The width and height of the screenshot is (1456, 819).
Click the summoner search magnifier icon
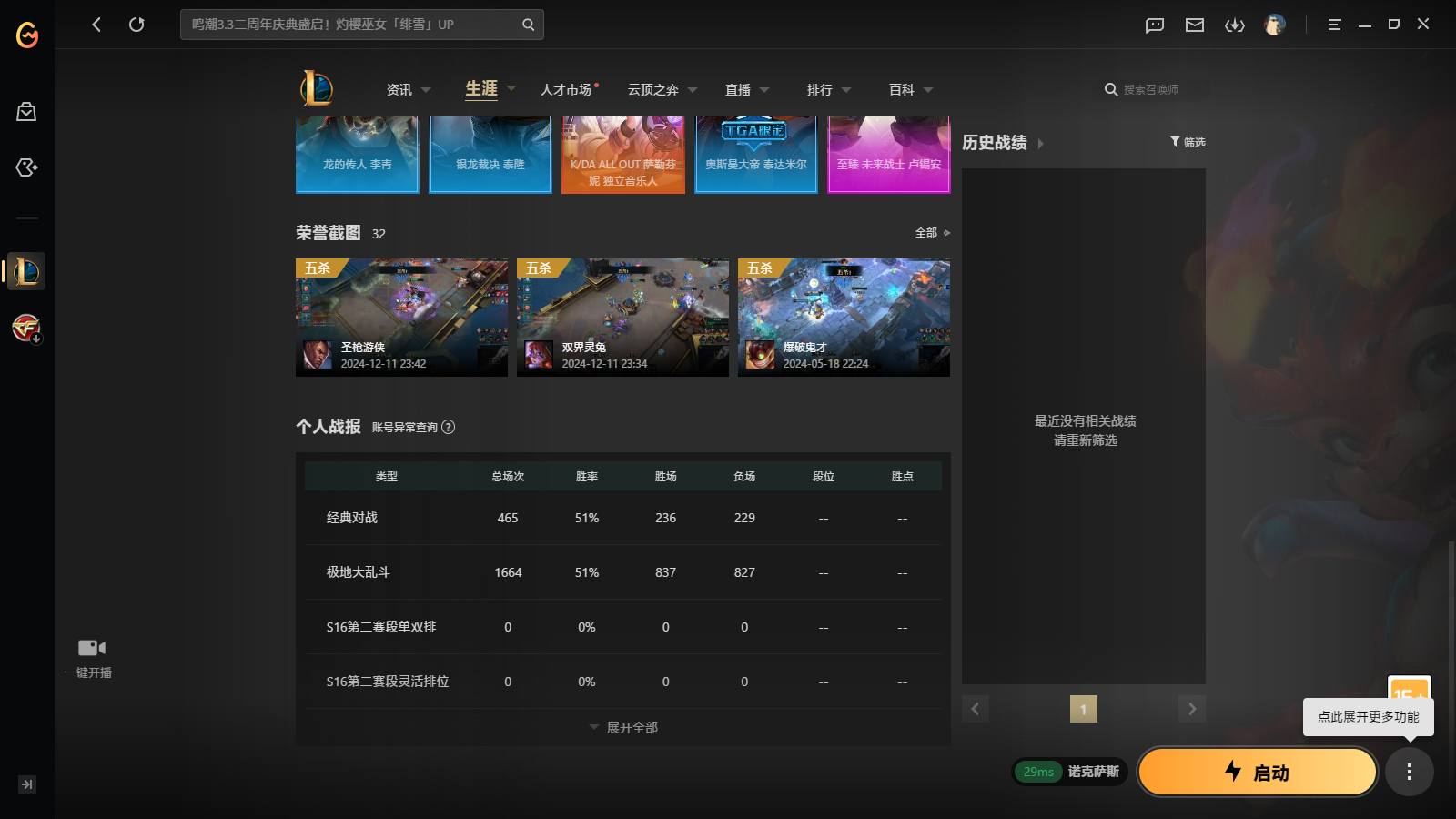[x=1111, y=89]
